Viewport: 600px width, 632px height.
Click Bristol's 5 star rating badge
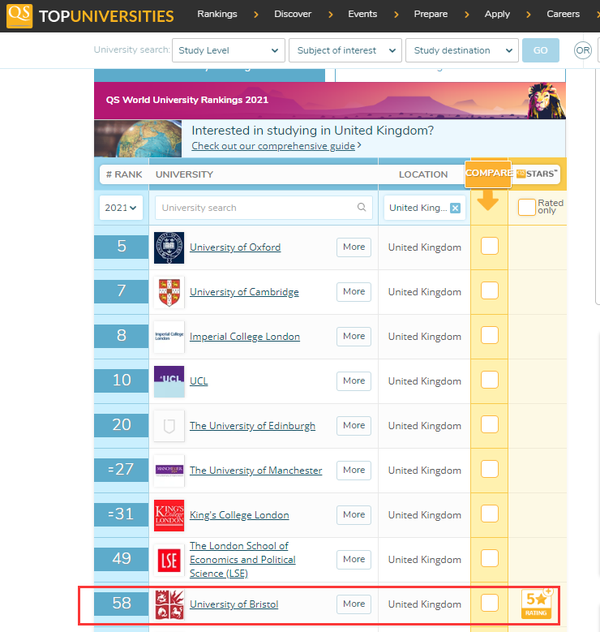coord(536,603)
